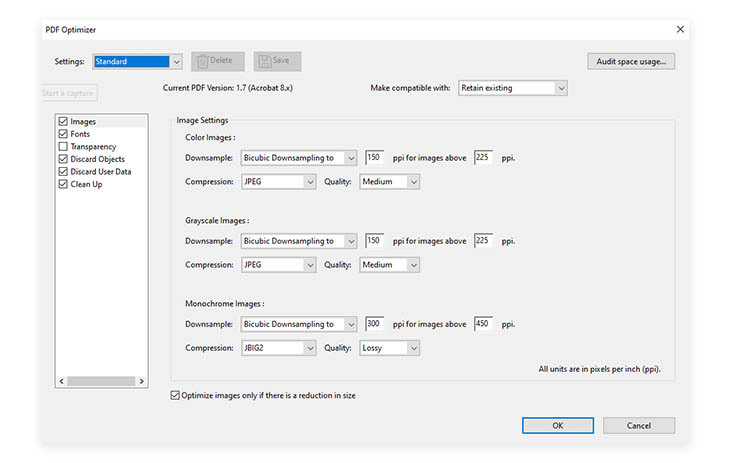Screen dimensions: 730x463
Task: Uncheck Optimize images only if size reduction
Action: tap(177, 395)
